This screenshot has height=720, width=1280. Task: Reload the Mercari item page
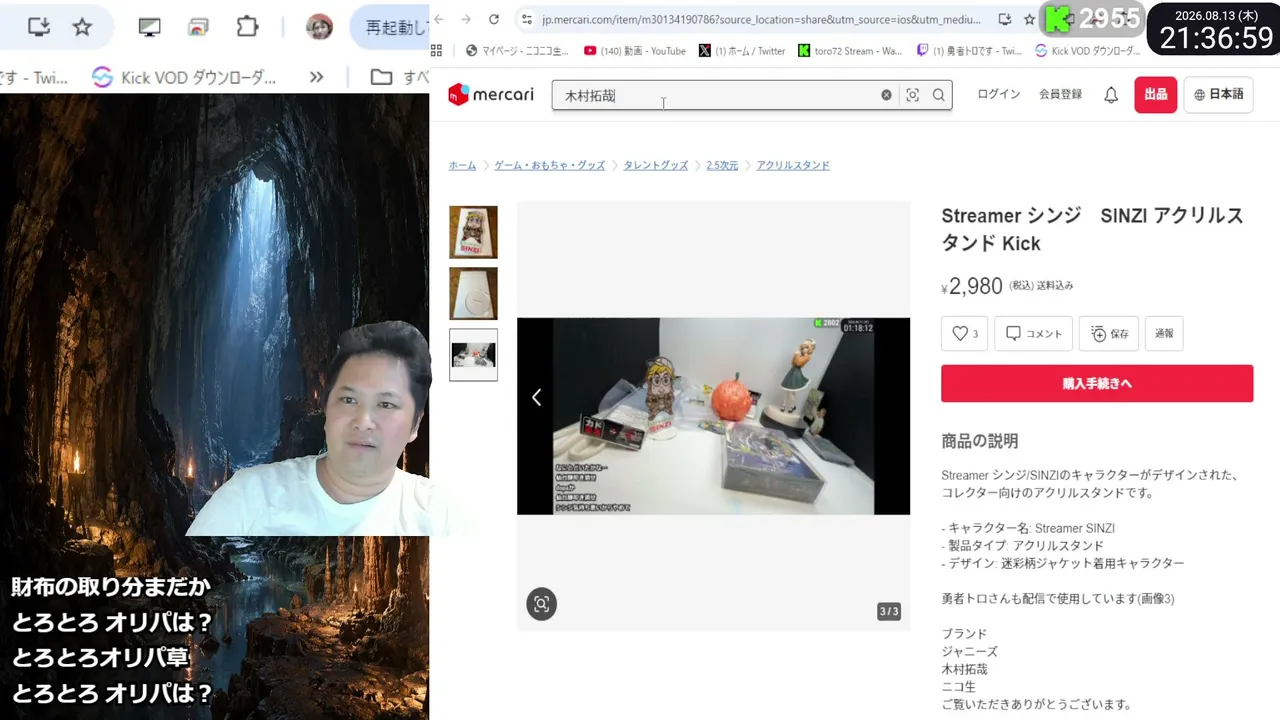[x=494, y=19]
